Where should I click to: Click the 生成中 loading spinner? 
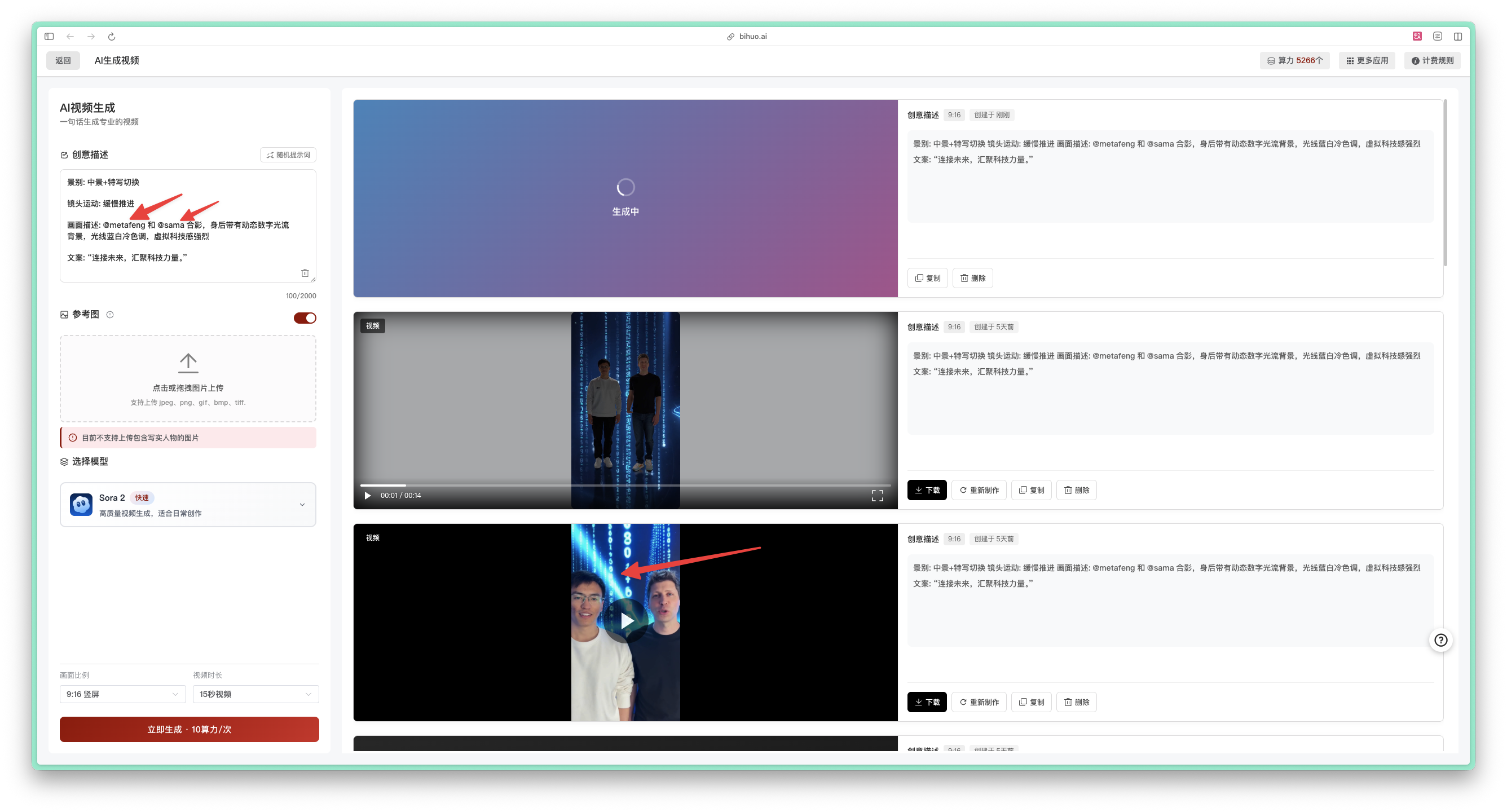coord(625,187)
